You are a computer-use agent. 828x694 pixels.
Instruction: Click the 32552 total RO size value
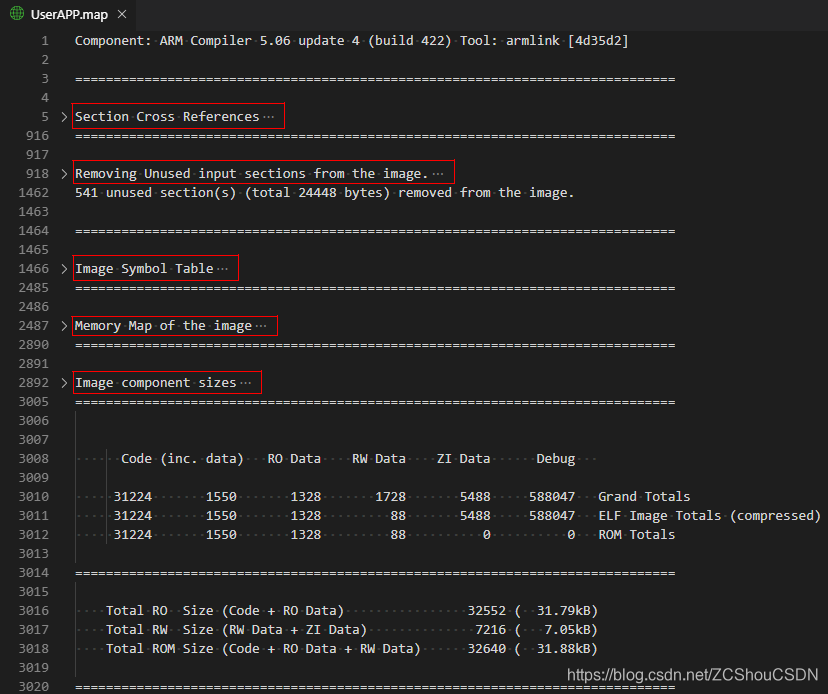tap(486, 611)
